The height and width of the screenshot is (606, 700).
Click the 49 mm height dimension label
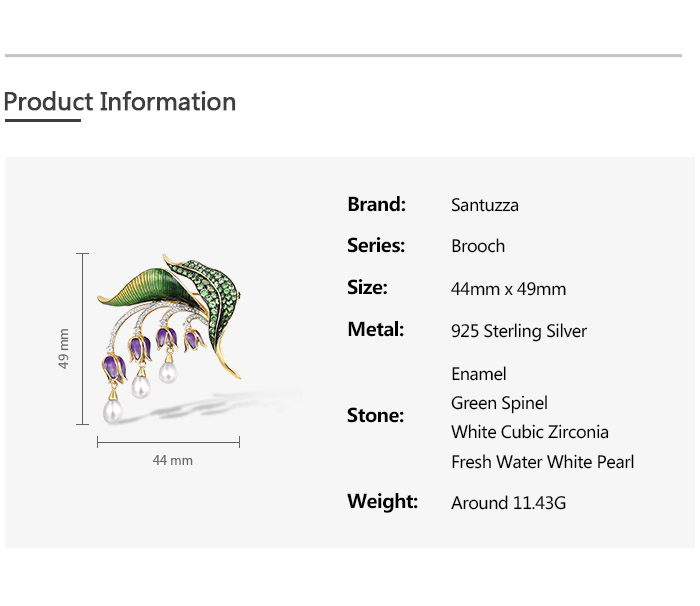coord(64,349)
